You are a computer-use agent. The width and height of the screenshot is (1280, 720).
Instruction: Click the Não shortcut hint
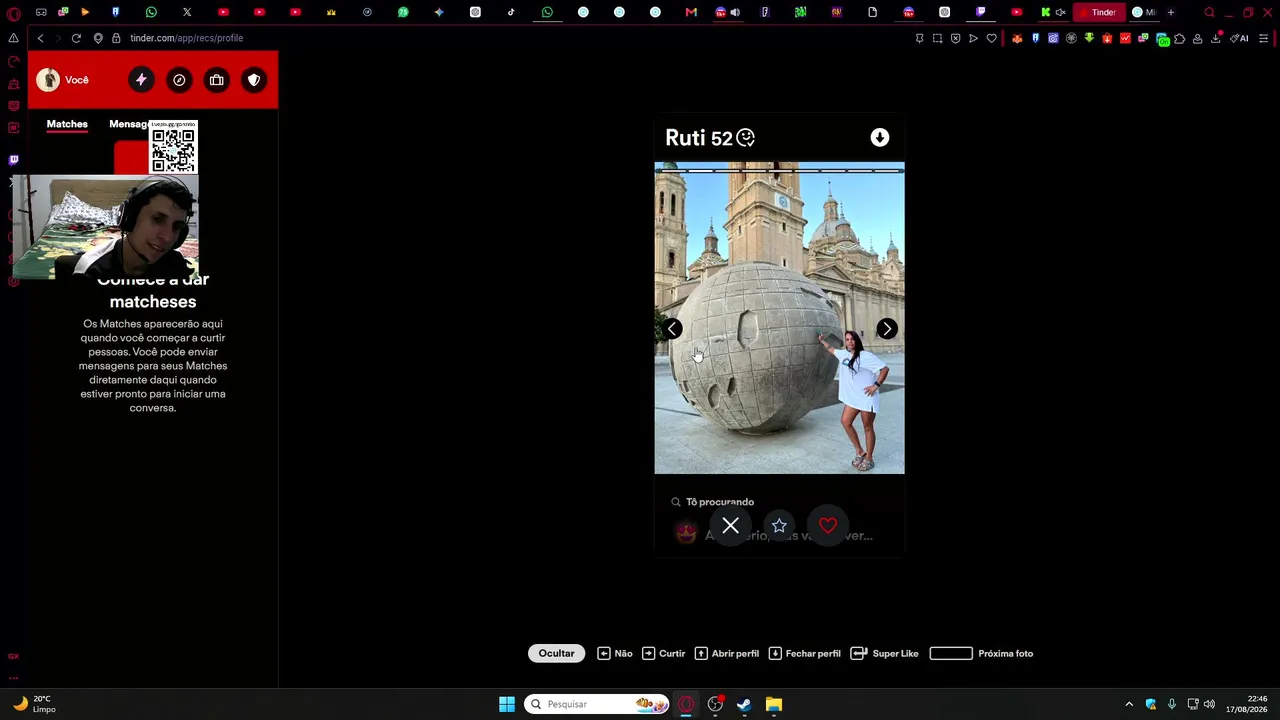click(615, 654)
